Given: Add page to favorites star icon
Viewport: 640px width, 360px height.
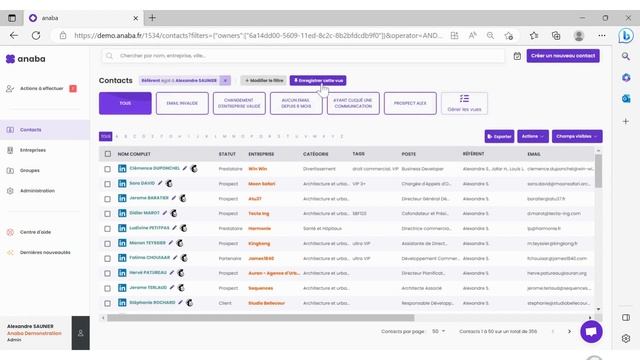Looking at the screenshot, I should click(509, 36).
